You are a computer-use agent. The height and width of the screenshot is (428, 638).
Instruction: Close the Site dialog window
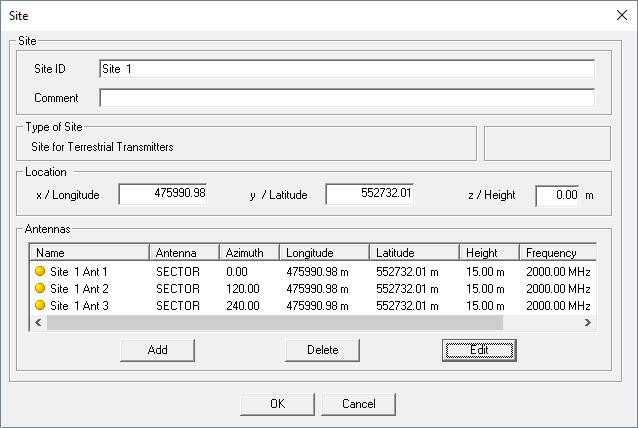614,16
